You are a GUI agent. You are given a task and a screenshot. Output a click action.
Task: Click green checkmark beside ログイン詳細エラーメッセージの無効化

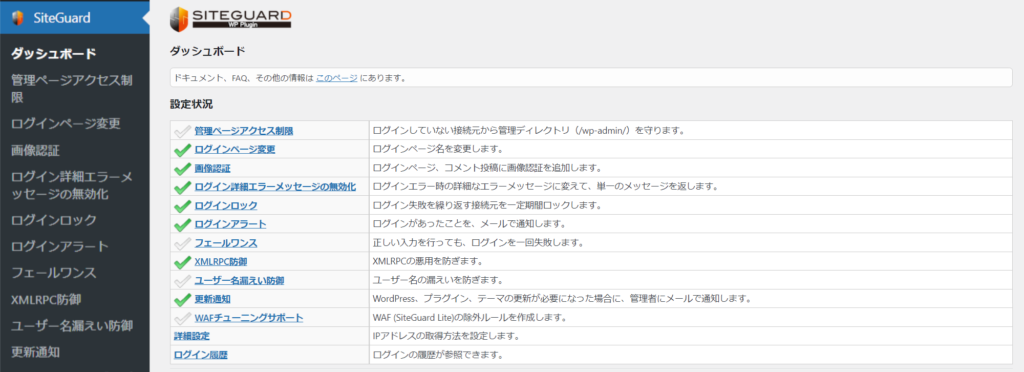[x=182, y=187]
